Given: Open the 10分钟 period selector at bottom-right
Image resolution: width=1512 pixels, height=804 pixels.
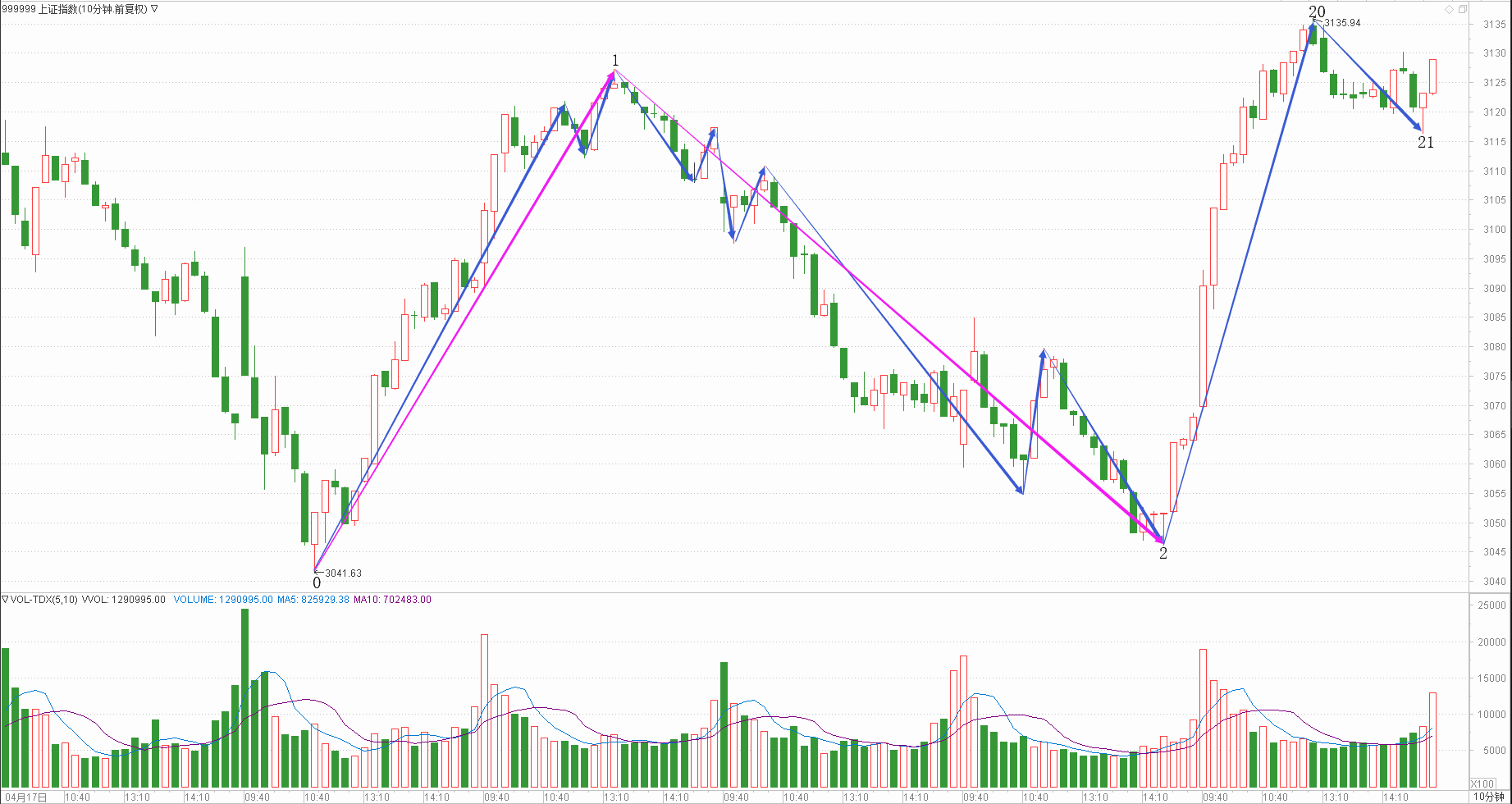Looking at the screenshot, I should pos(1488,797).
